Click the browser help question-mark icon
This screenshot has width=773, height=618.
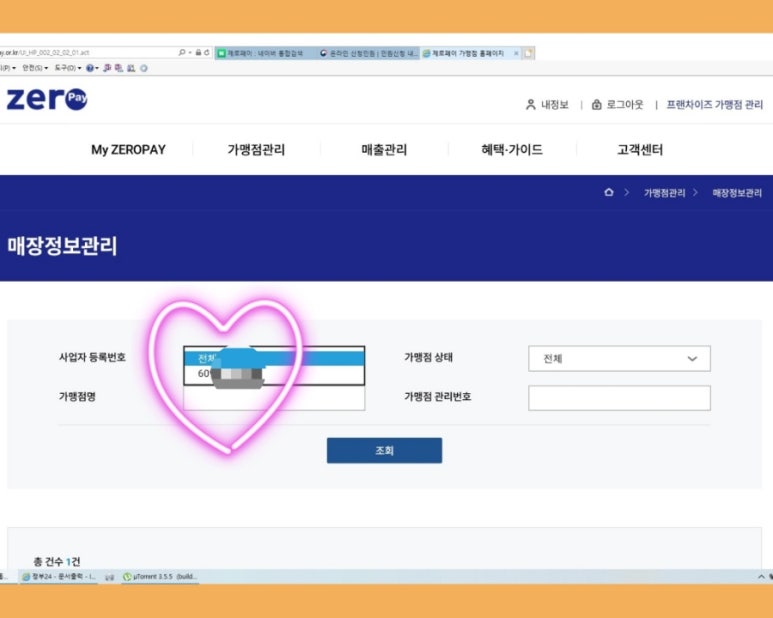pos(90,68)
